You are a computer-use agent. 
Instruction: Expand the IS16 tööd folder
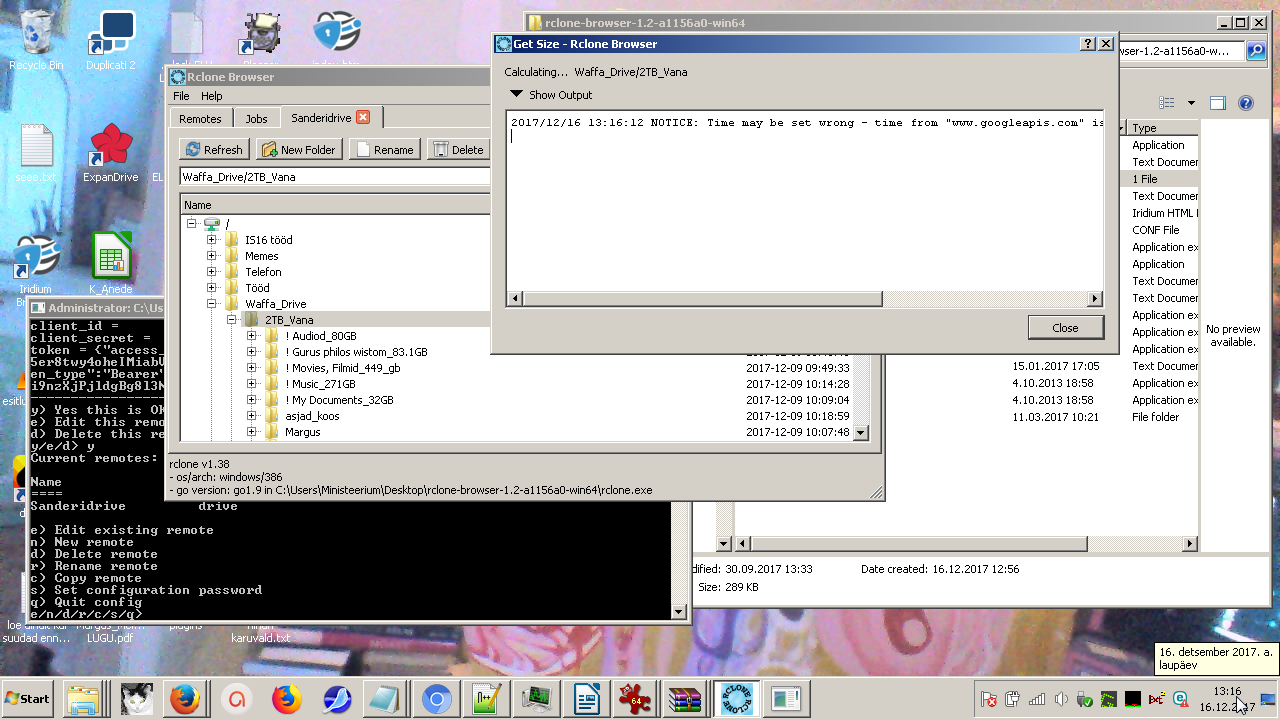(x=211, y=240)
